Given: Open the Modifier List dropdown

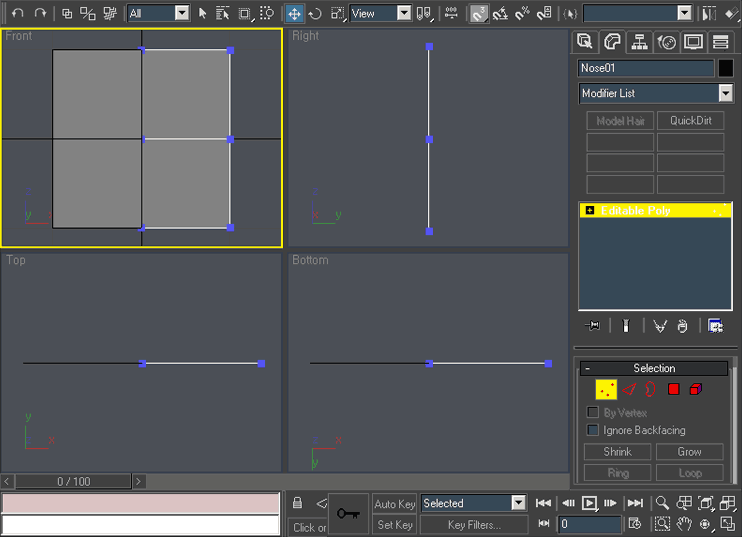Looking at the screenshot, I should (x=725, y=93).
